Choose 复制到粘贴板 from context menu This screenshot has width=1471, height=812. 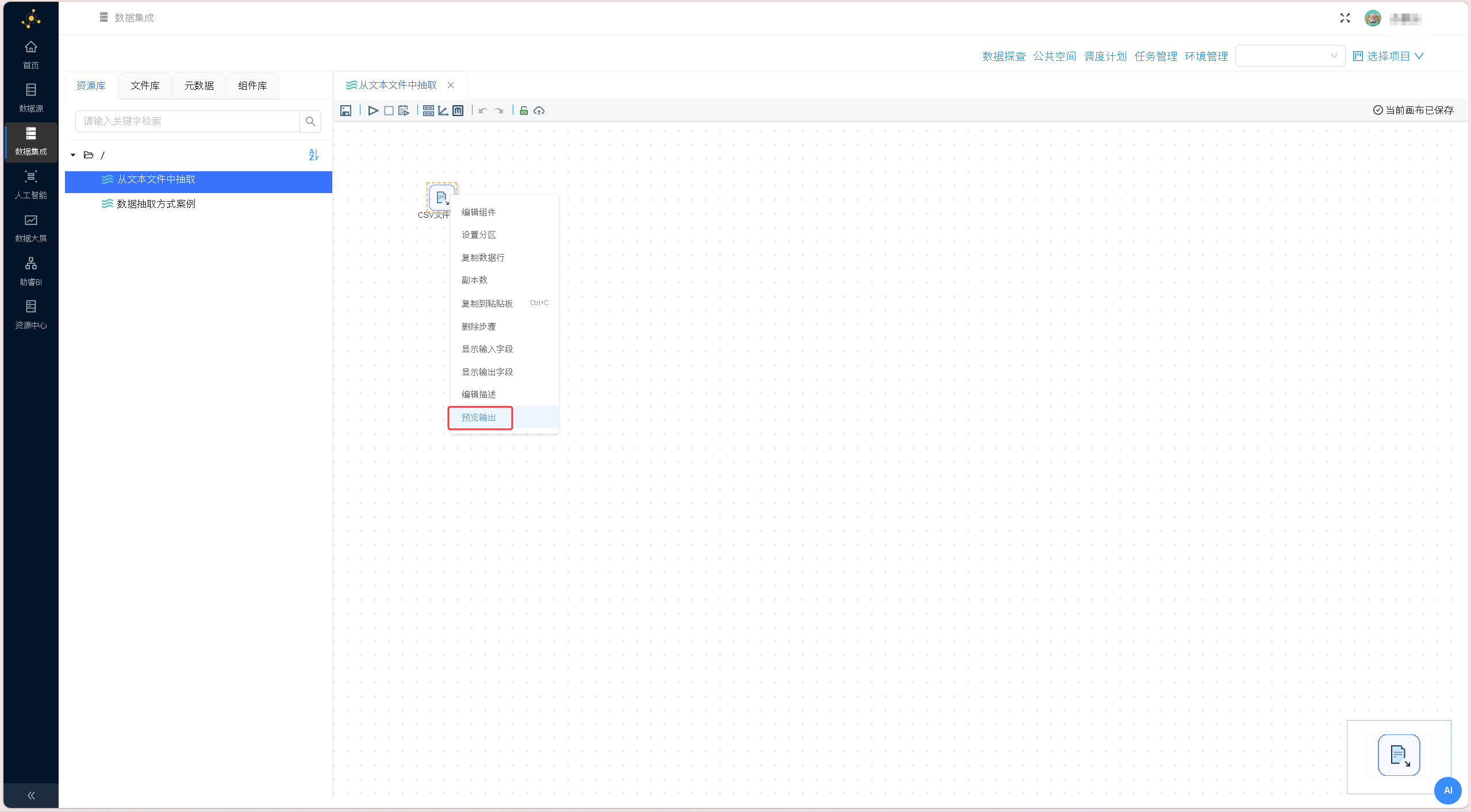504,303
